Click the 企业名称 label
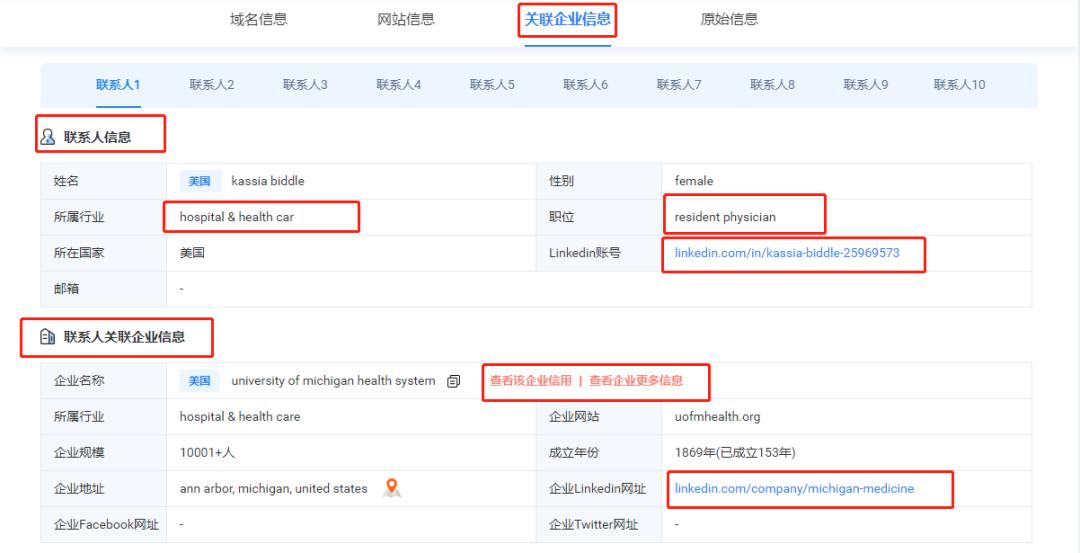The image size is (1080, 553). click(x=79, y=381)
